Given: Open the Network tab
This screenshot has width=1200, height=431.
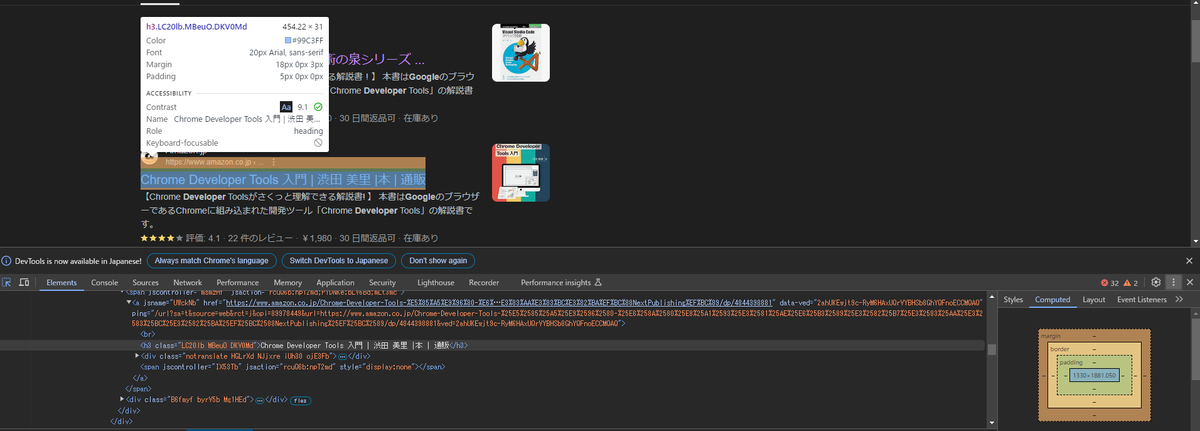Looking at the screenshot, I should (x=187, y=283).
